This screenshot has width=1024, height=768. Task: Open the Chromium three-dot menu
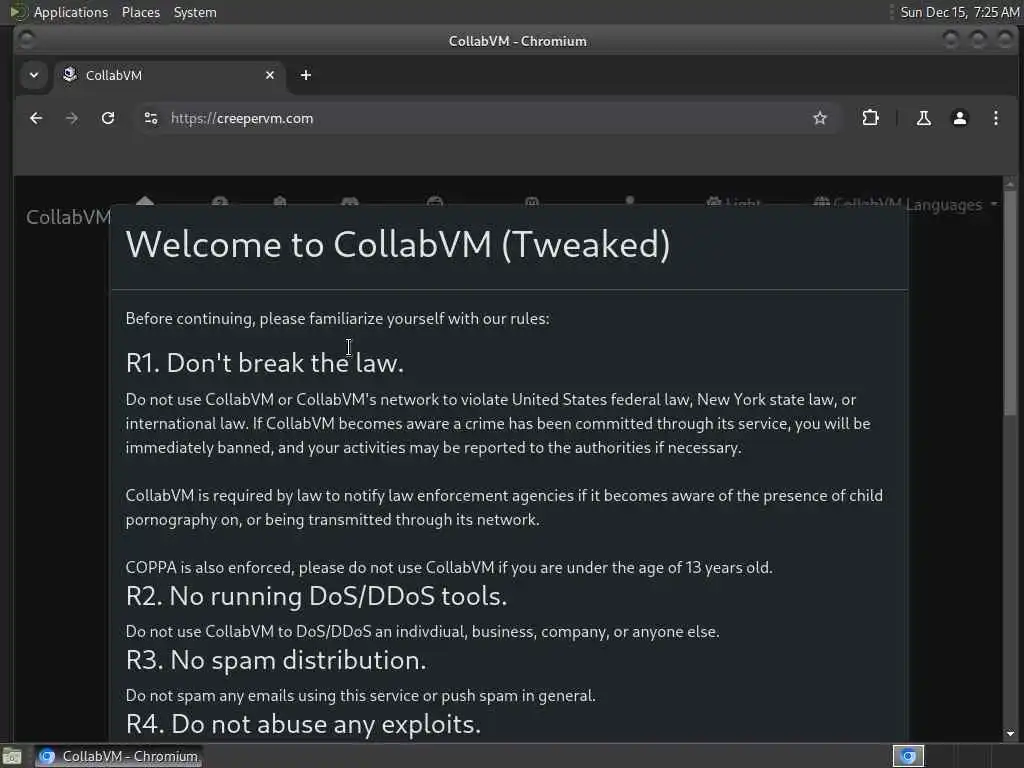click(x=995, y=118)
